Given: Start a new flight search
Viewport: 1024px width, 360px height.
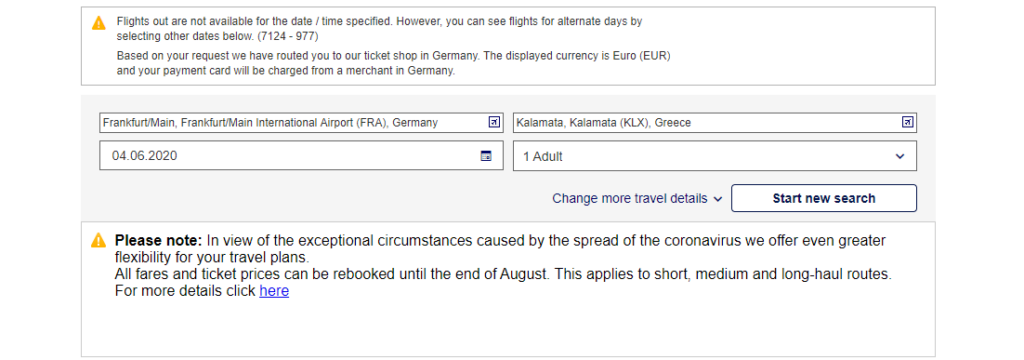Looking at the screenshot, I should pos(824,199).
